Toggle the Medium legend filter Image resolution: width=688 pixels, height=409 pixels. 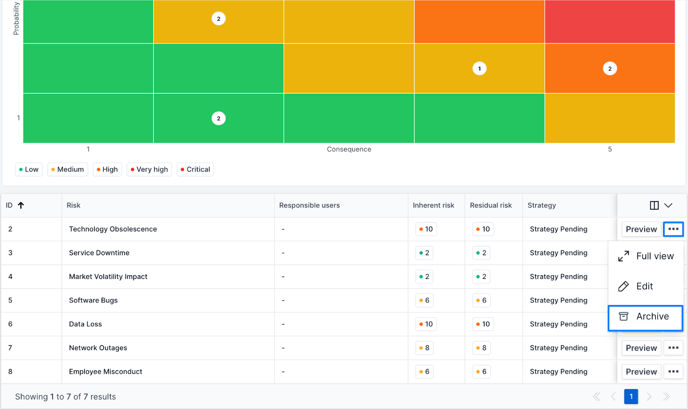point(67,170)
